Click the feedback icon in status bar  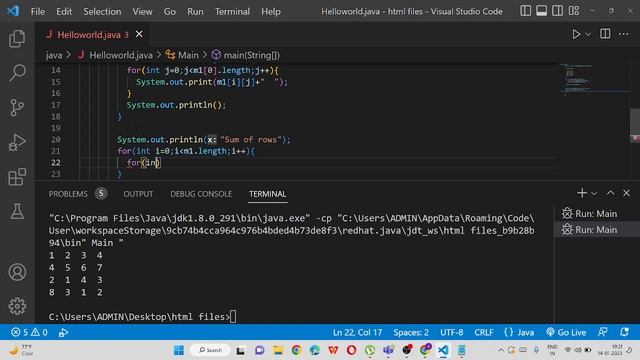602,332
